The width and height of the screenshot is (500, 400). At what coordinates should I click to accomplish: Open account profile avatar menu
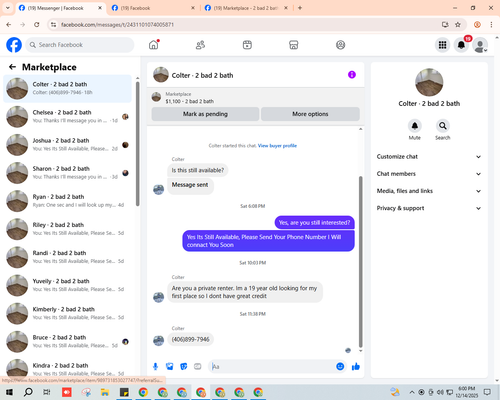tap(480, 45)
